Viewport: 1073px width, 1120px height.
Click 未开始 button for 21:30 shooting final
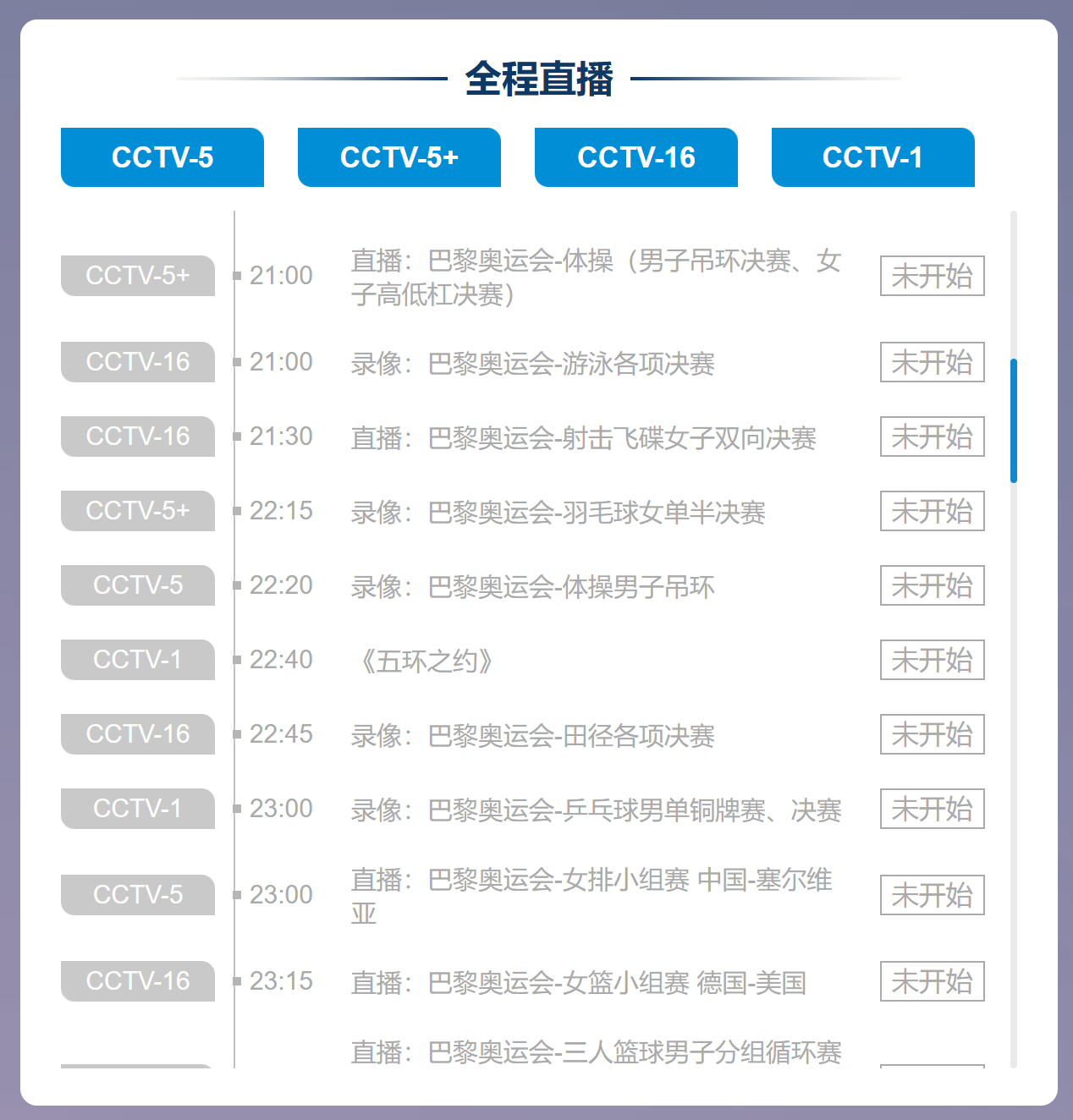click(932, 436)
